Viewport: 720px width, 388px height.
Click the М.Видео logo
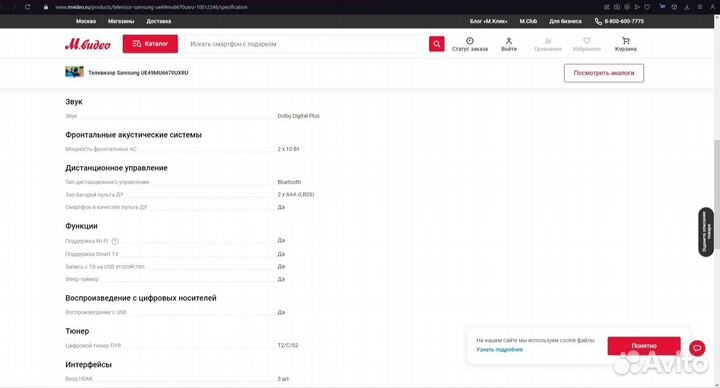88,44
